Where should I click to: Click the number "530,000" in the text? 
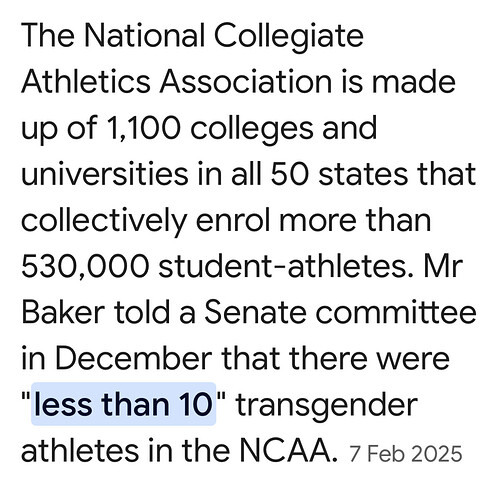click(85, 266)
